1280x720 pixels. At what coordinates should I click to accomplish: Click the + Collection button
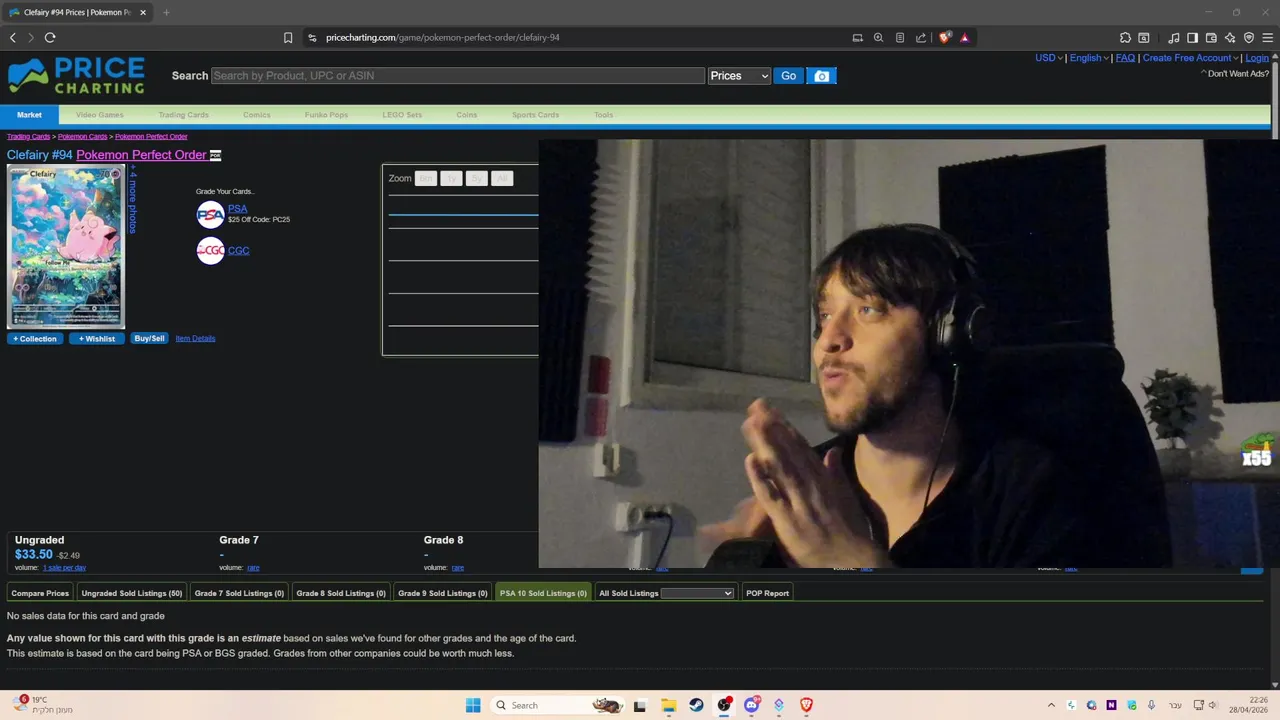[x=35, y=339]
